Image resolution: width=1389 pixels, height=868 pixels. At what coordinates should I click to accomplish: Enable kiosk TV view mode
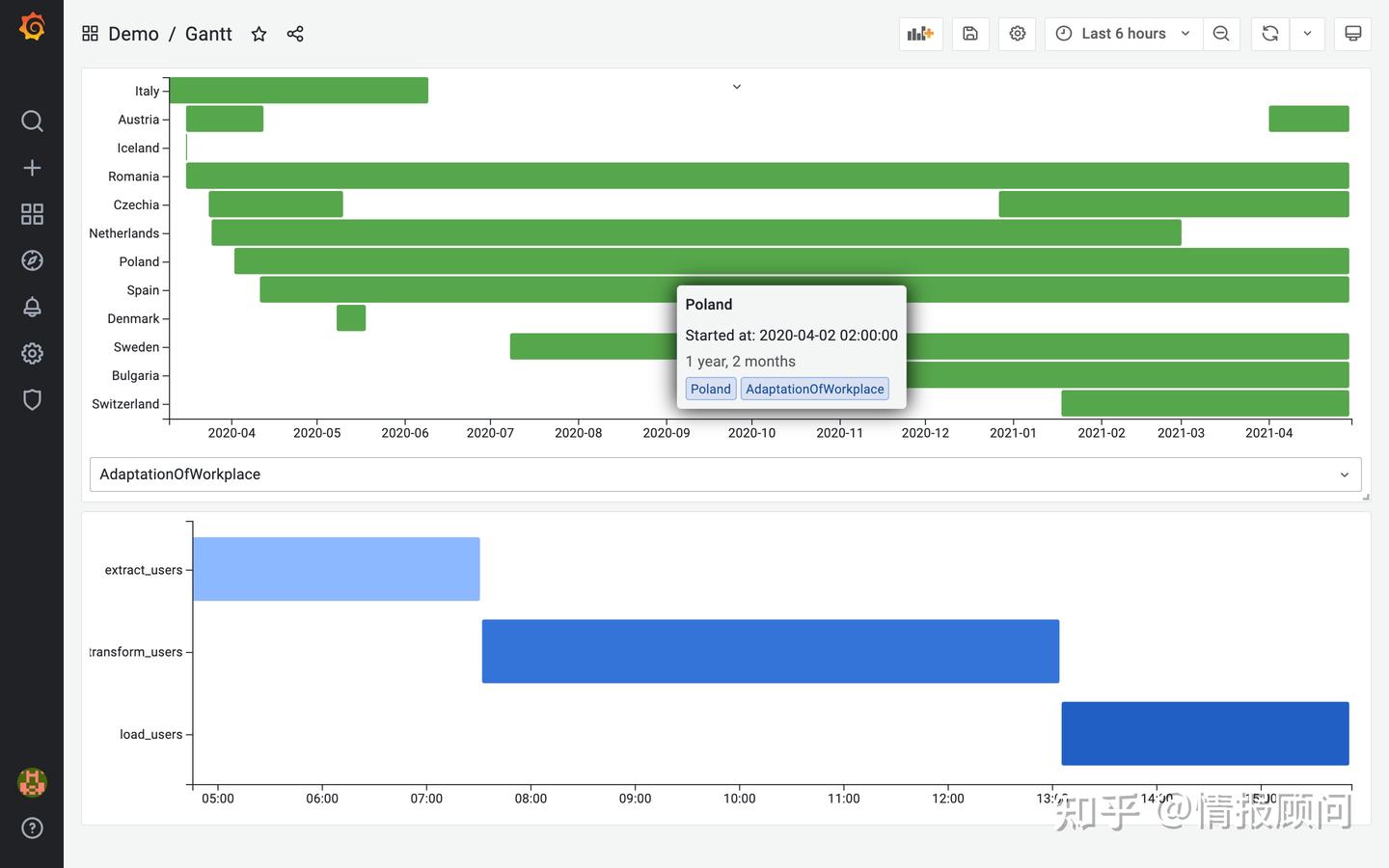pos(1352,34)
